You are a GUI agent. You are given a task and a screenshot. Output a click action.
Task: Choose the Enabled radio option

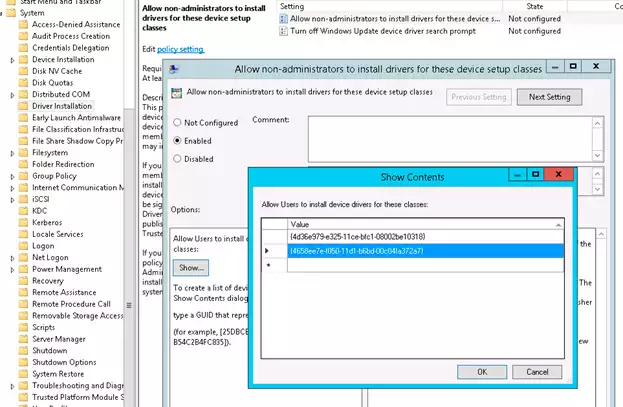click(179, 141)
